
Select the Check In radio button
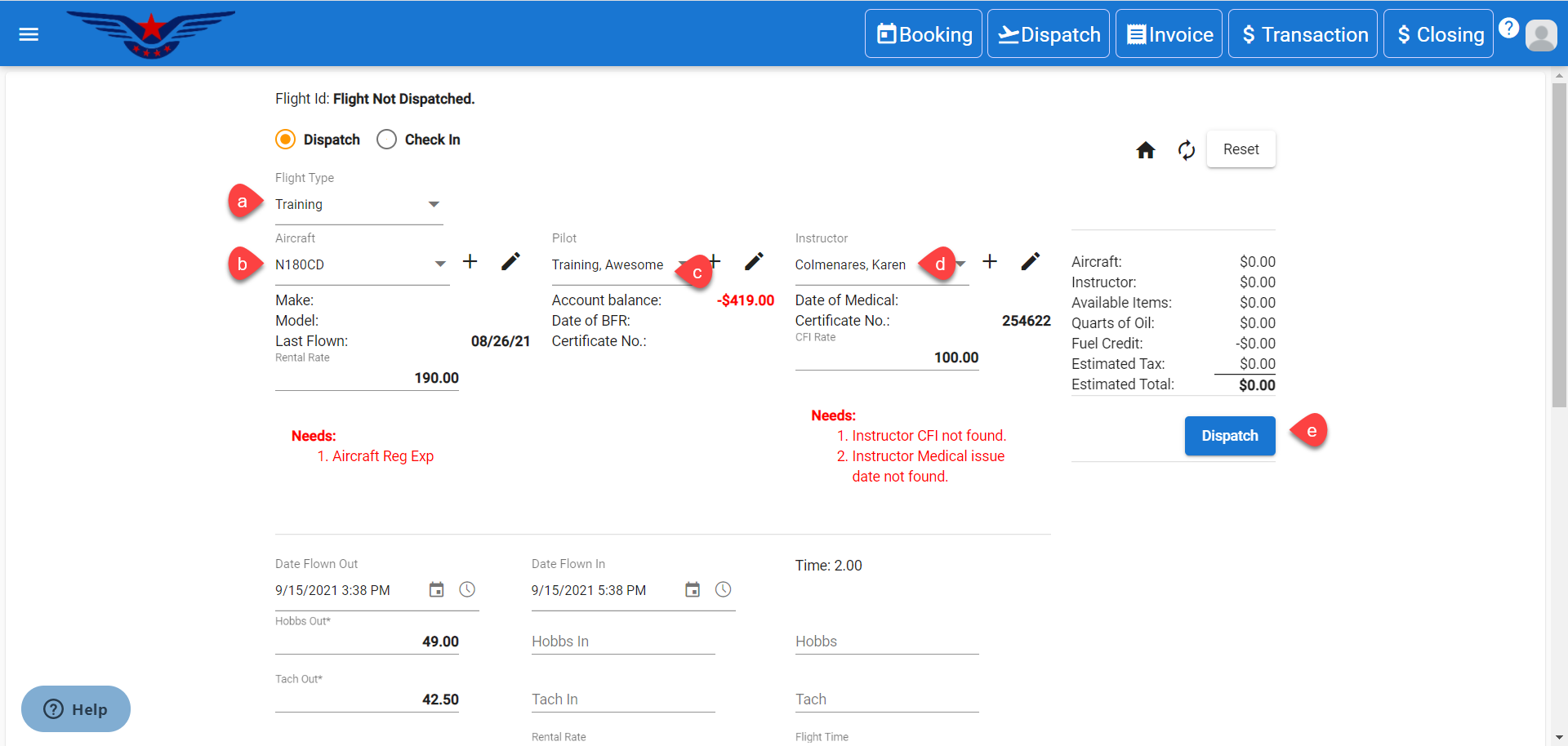(387, 140)
